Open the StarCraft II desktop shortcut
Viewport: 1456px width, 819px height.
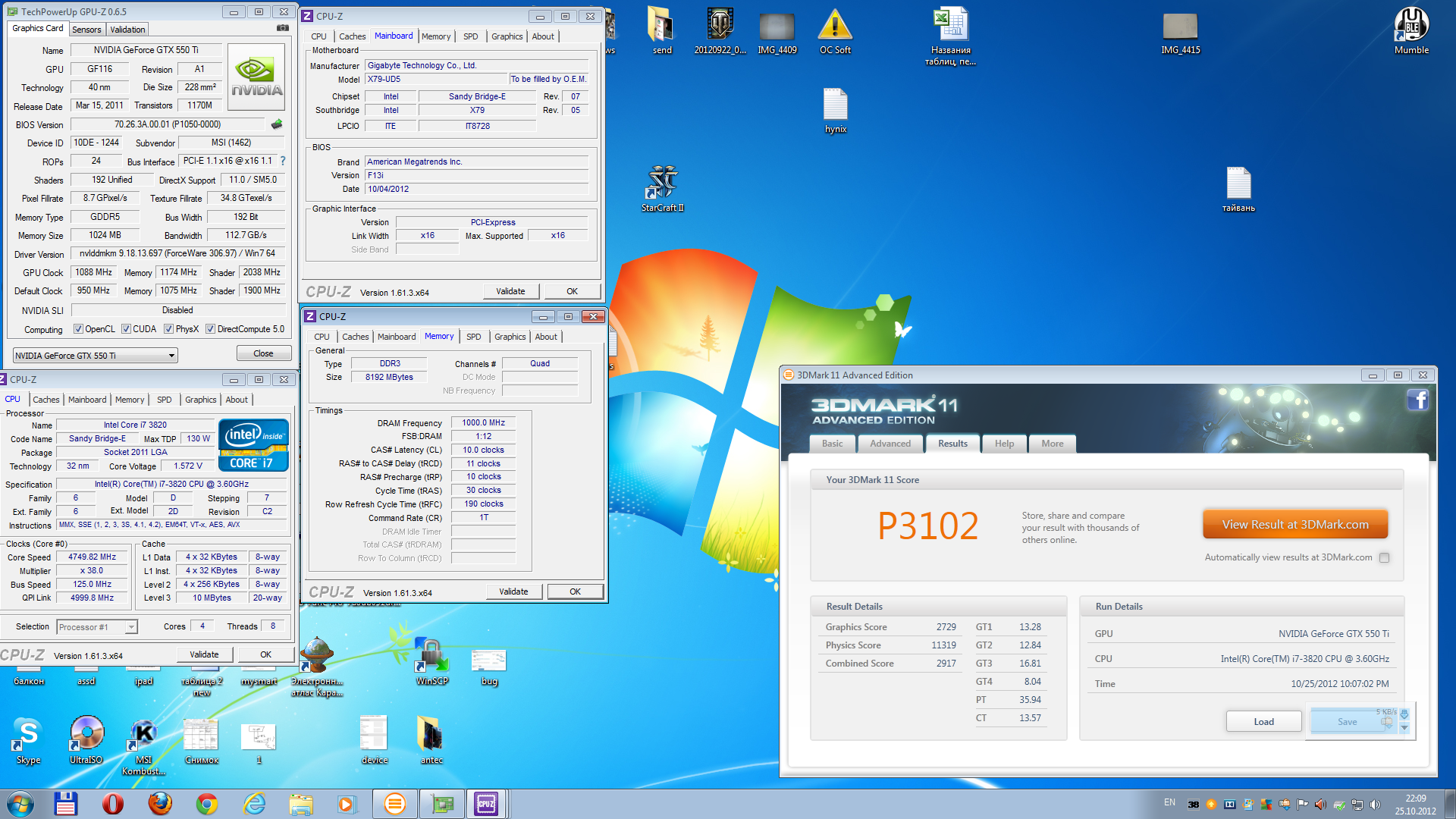pos(662,188)
